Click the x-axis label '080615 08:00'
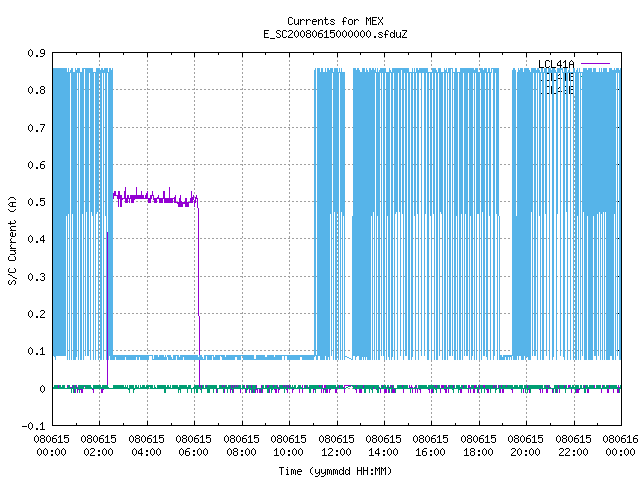Image resolution: width=640 pixels, height=480 pixels. [x=241, y=446]
